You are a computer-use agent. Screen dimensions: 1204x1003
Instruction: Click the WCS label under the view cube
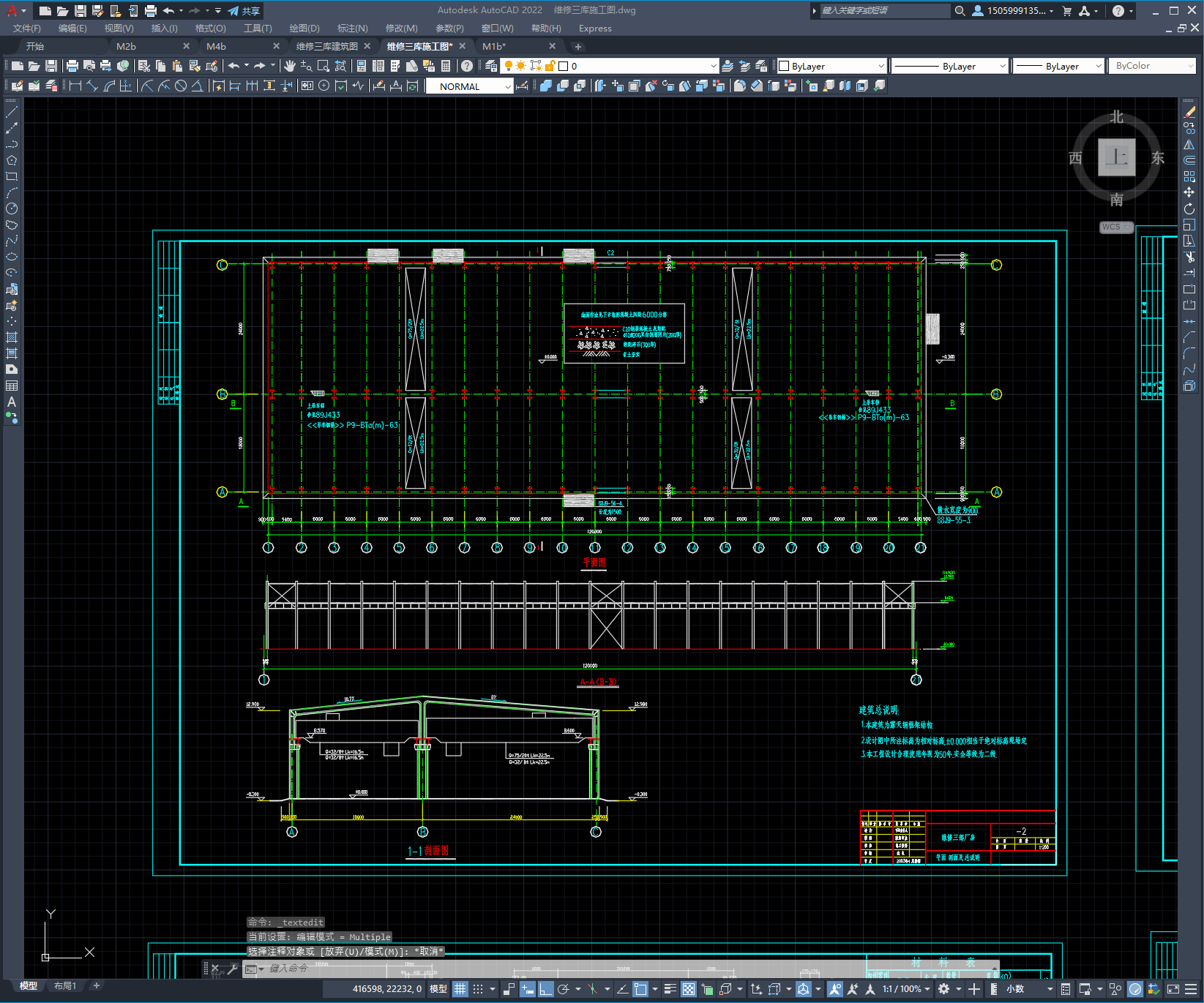pyautogui.click(x=1112, y=227)
